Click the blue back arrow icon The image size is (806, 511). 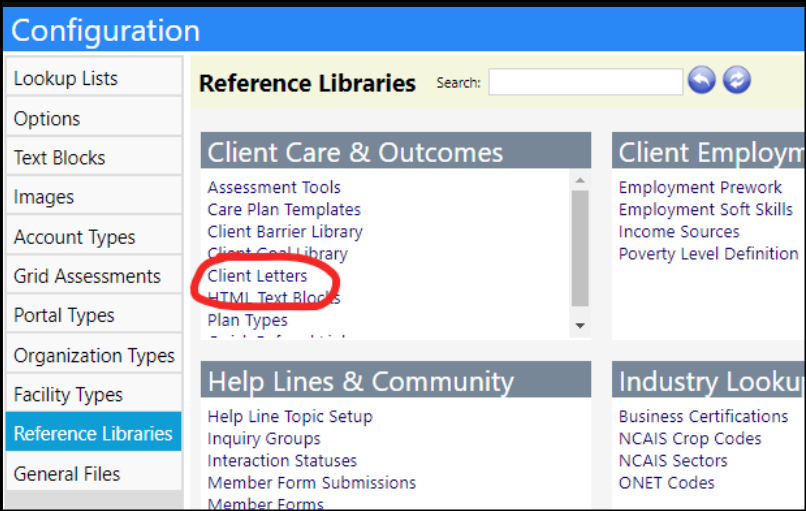[x=702, y=80]
